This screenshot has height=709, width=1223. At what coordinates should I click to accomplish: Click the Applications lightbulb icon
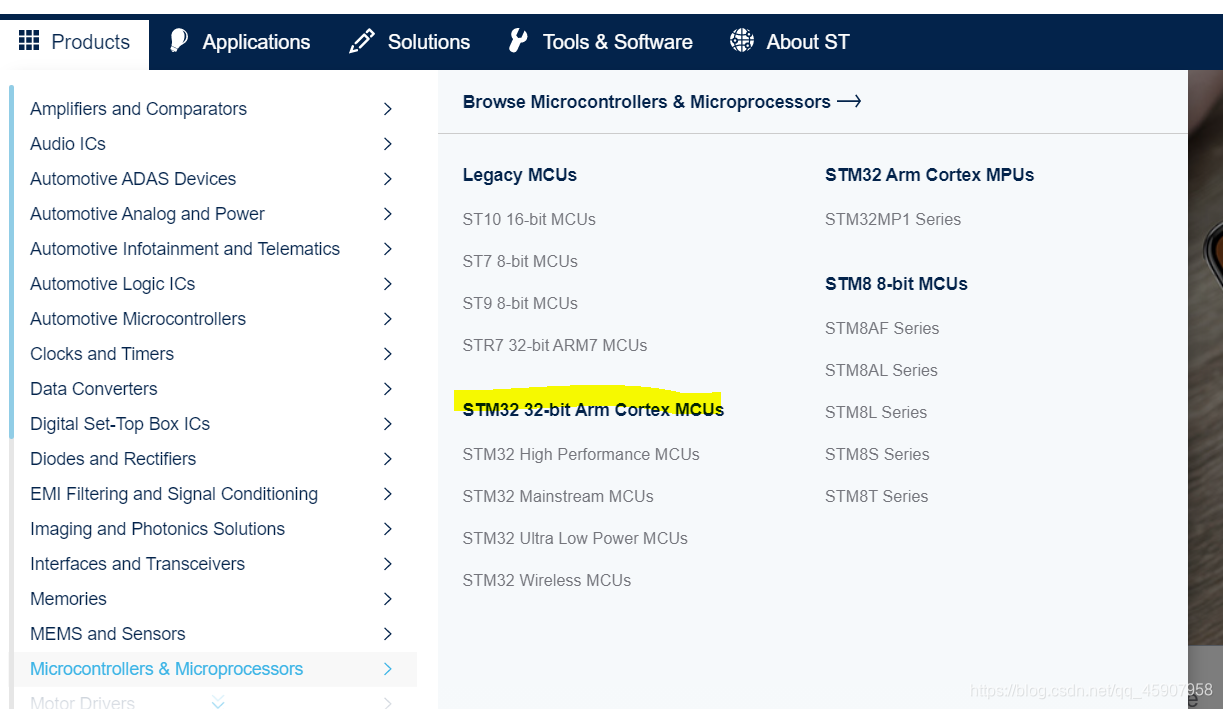[179, 41]
